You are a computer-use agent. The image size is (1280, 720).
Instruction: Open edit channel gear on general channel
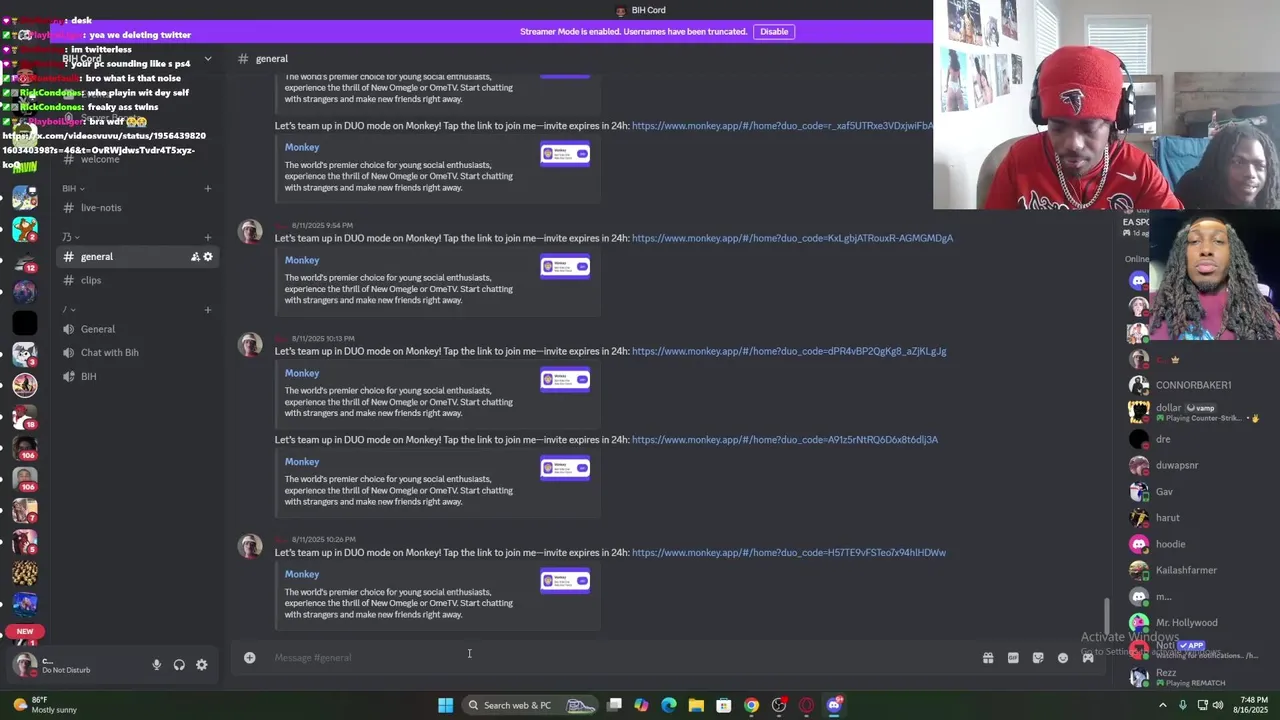(x=208, y=257)
